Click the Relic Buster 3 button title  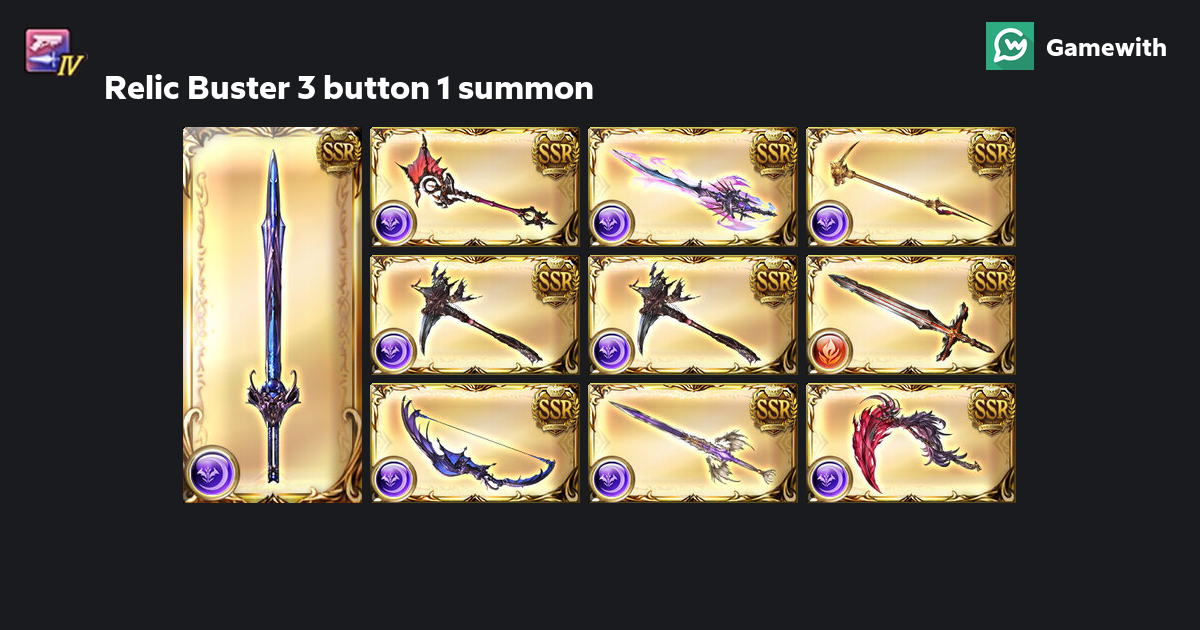point(349,88)
